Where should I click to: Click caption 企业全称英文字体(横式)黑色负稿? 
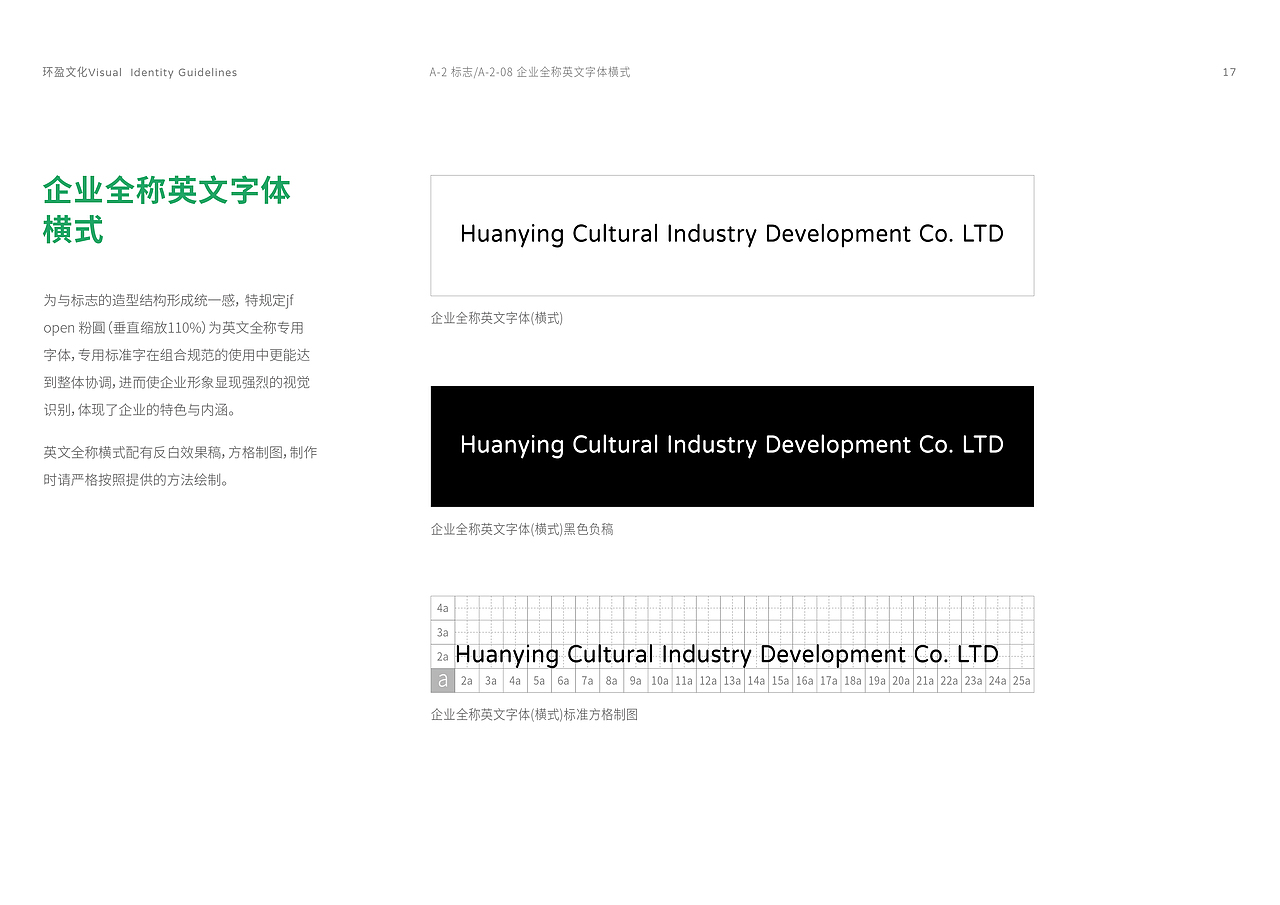point(522,529)
